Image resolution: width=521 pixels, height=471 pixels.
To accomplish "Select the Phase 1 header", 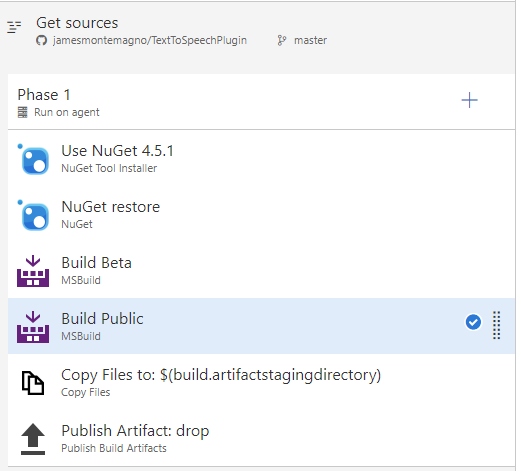I will coord(261,102).
